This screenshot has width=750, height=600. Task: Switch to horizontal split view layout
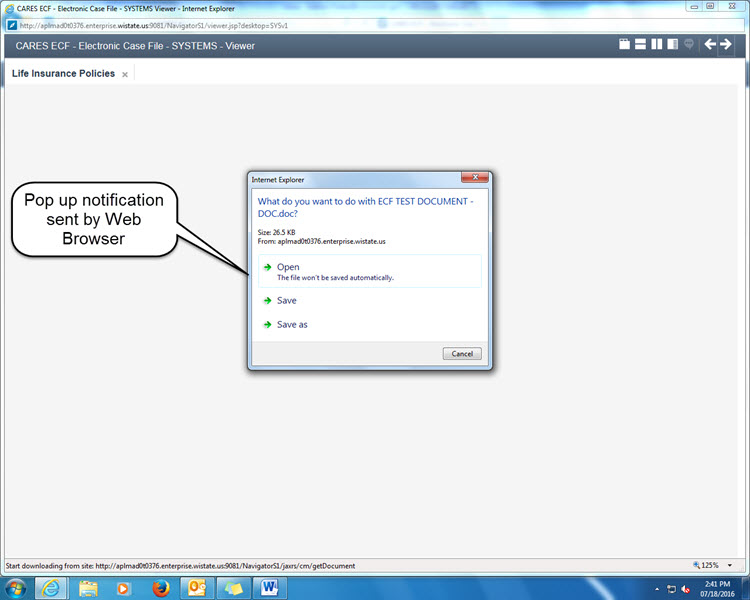click(x=640, y=45)
